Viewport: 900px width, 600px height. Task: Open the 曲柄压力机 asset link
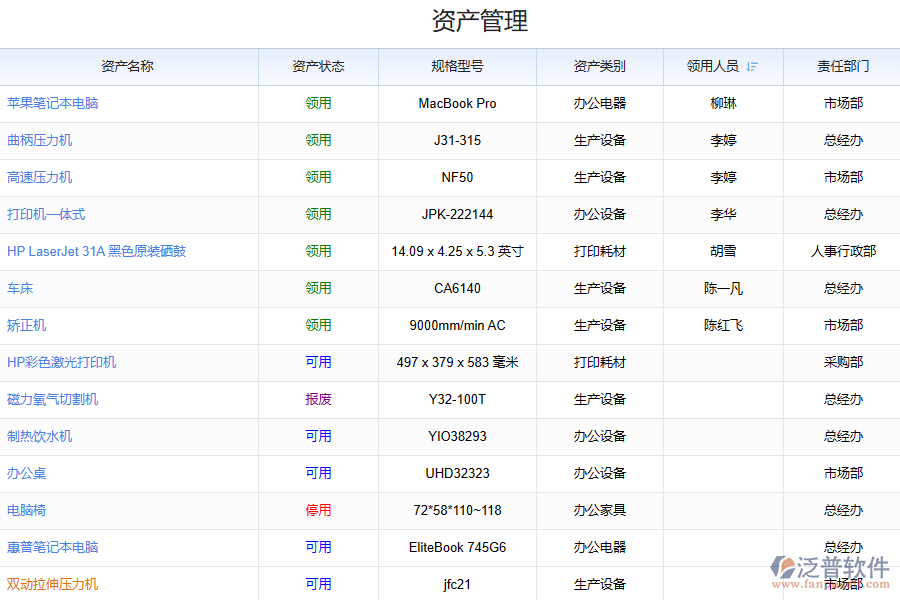pos(40,140)
